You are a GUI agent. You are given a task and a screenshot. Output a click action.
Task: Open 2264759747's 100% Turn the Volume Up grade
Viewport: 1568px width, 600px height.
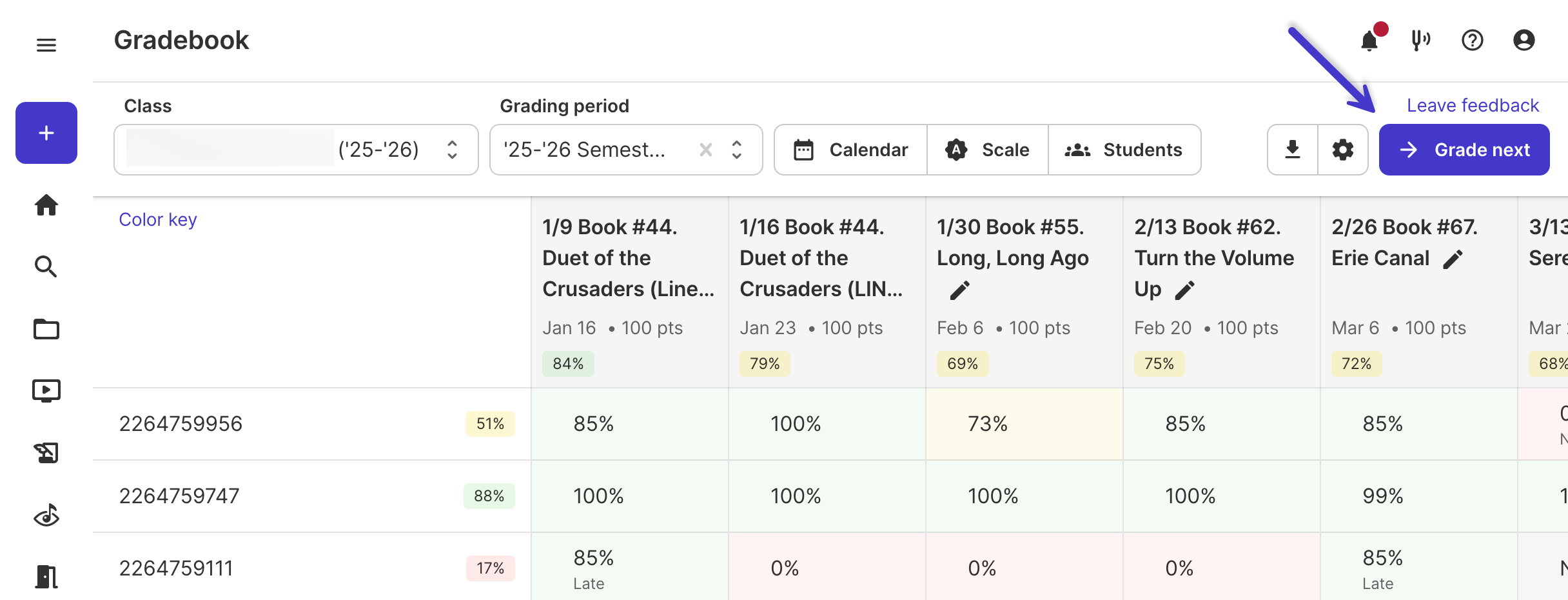coord(1222,496)
